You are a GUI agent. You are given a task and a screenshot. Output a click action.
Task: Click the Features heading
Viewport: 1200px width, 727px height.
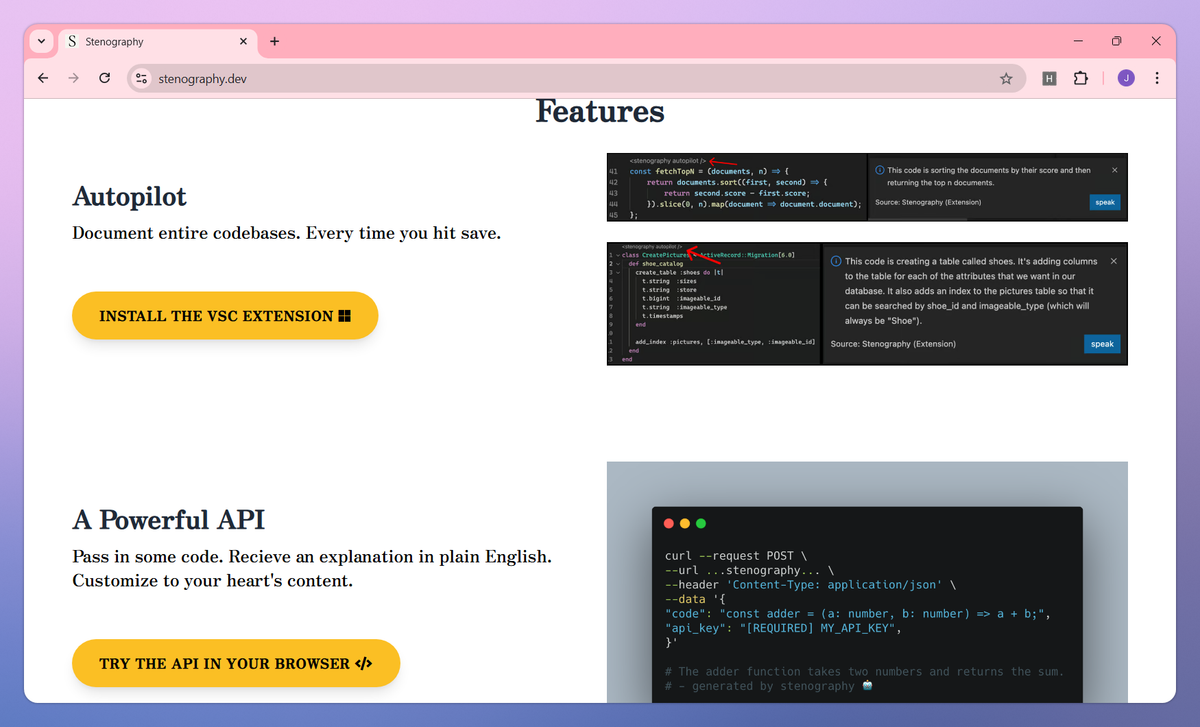600,111
